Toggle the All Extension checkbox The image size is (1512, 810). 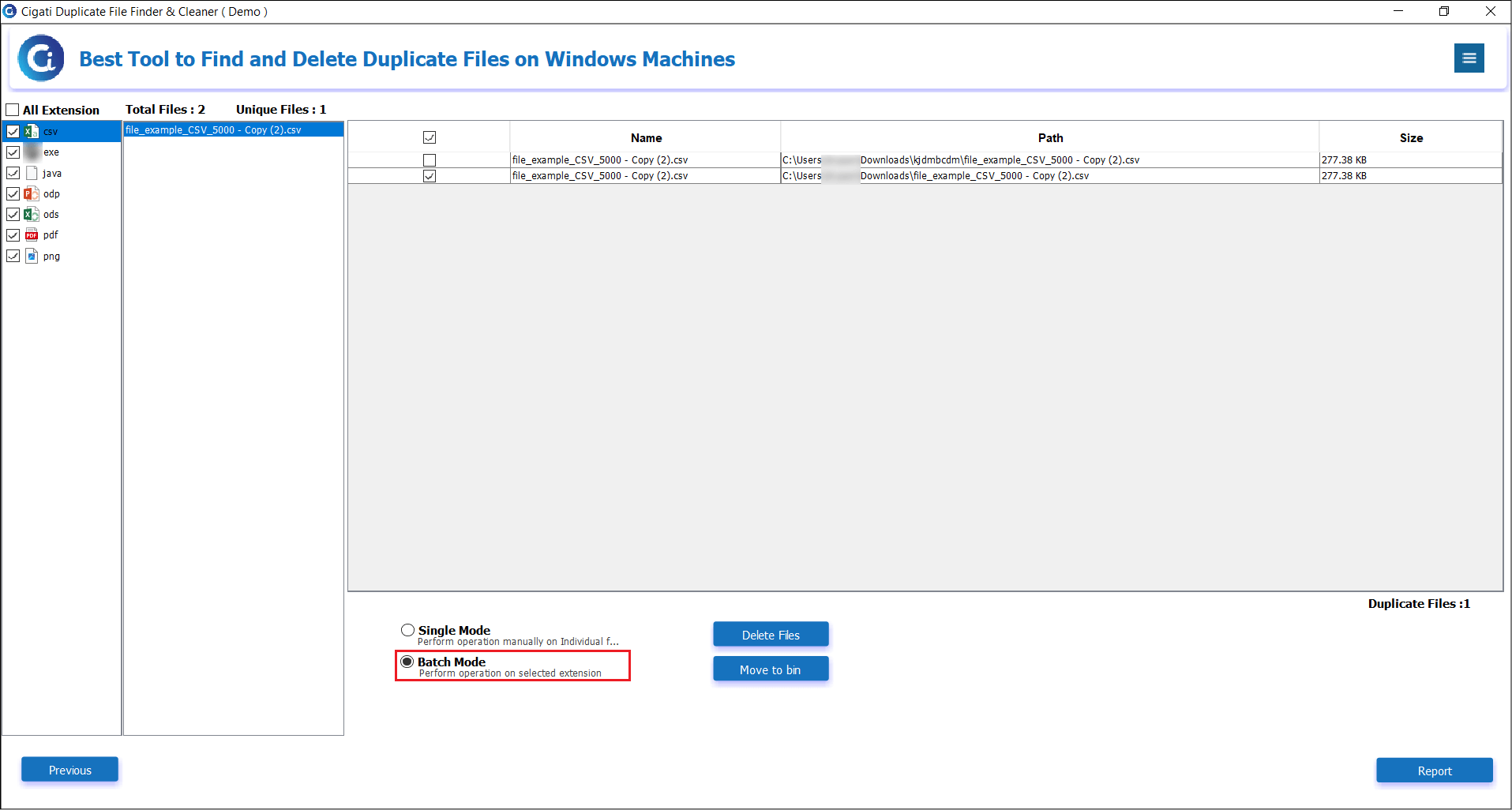click(x=13, y=110)
